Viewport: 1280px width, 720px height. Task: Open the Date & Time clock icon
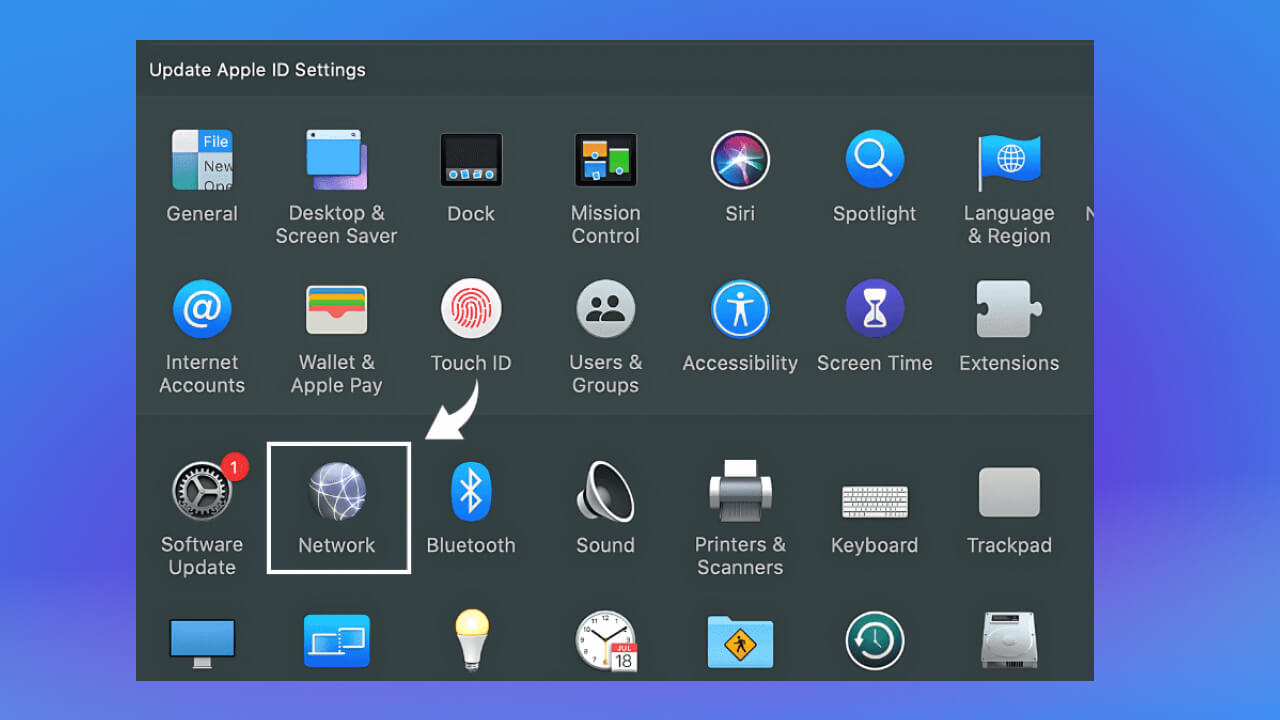pos(606,641)
